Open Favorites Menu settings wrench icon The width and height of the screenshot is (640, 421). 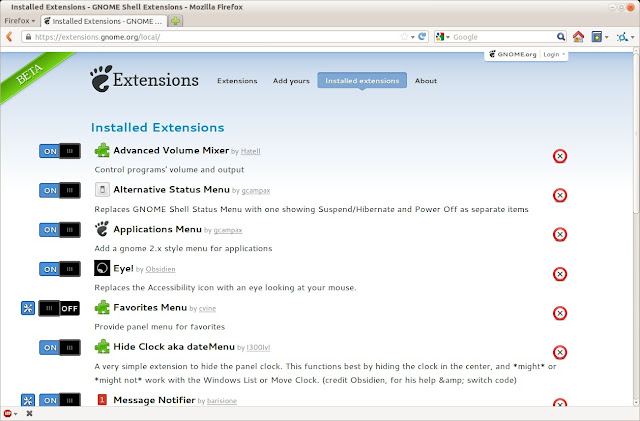pyautogui.click(x=28, y=308)
